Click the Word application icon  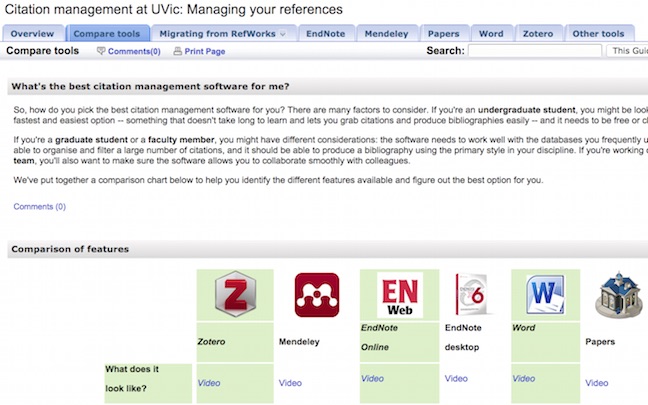tap(546, 294)
